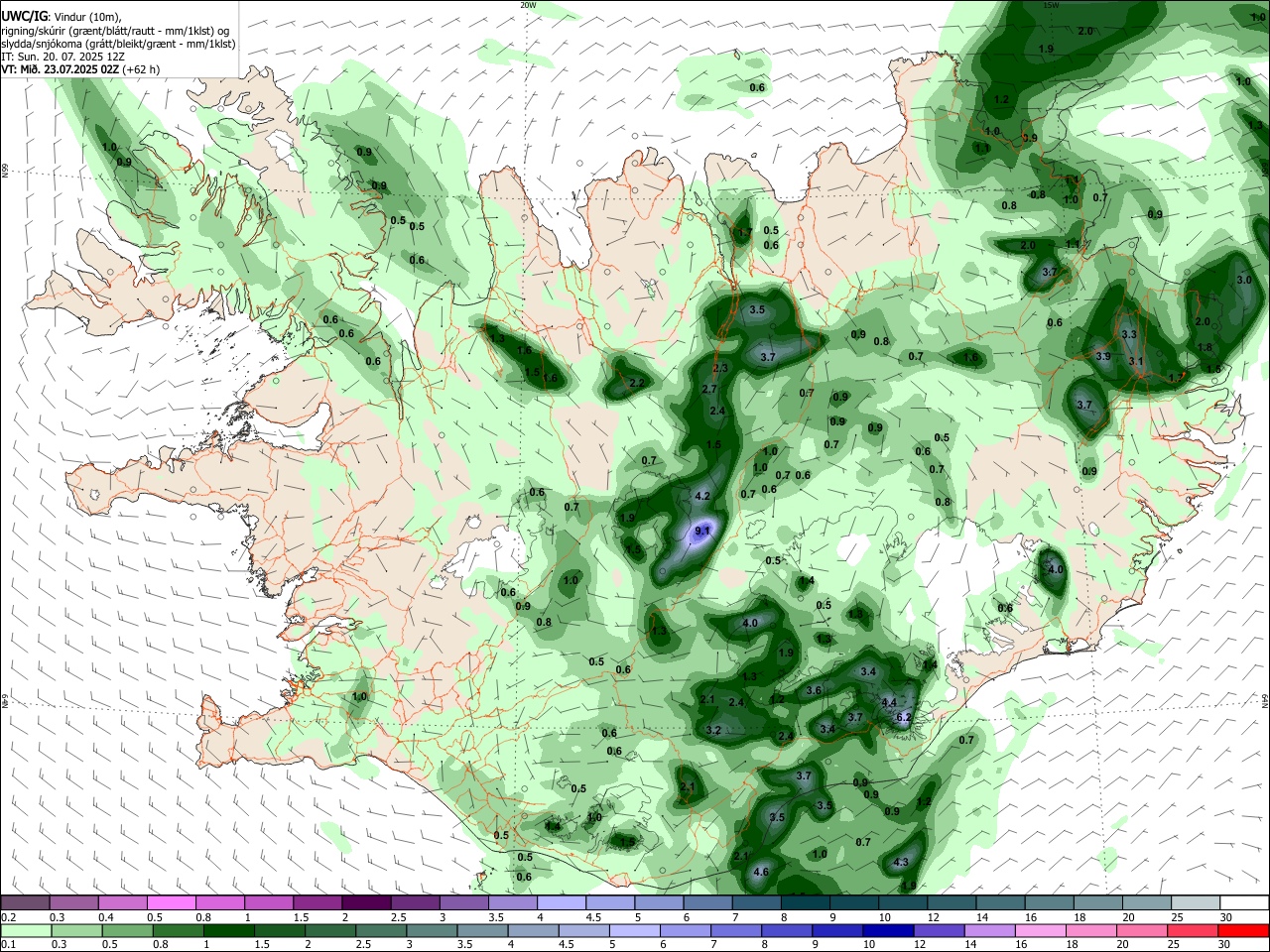This screenshot has height=952, width=1270.
Task: Click snow scale swatch between 10 and 12
Action: coord(903,903)
